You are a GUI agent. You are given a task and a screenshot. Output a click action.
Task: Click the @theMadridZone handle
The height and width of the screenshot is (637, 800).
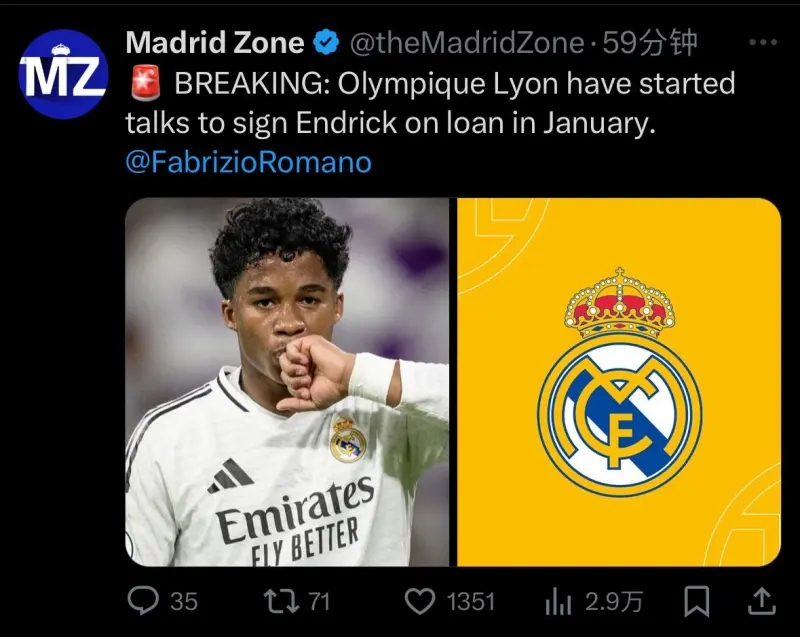point(467,42)
